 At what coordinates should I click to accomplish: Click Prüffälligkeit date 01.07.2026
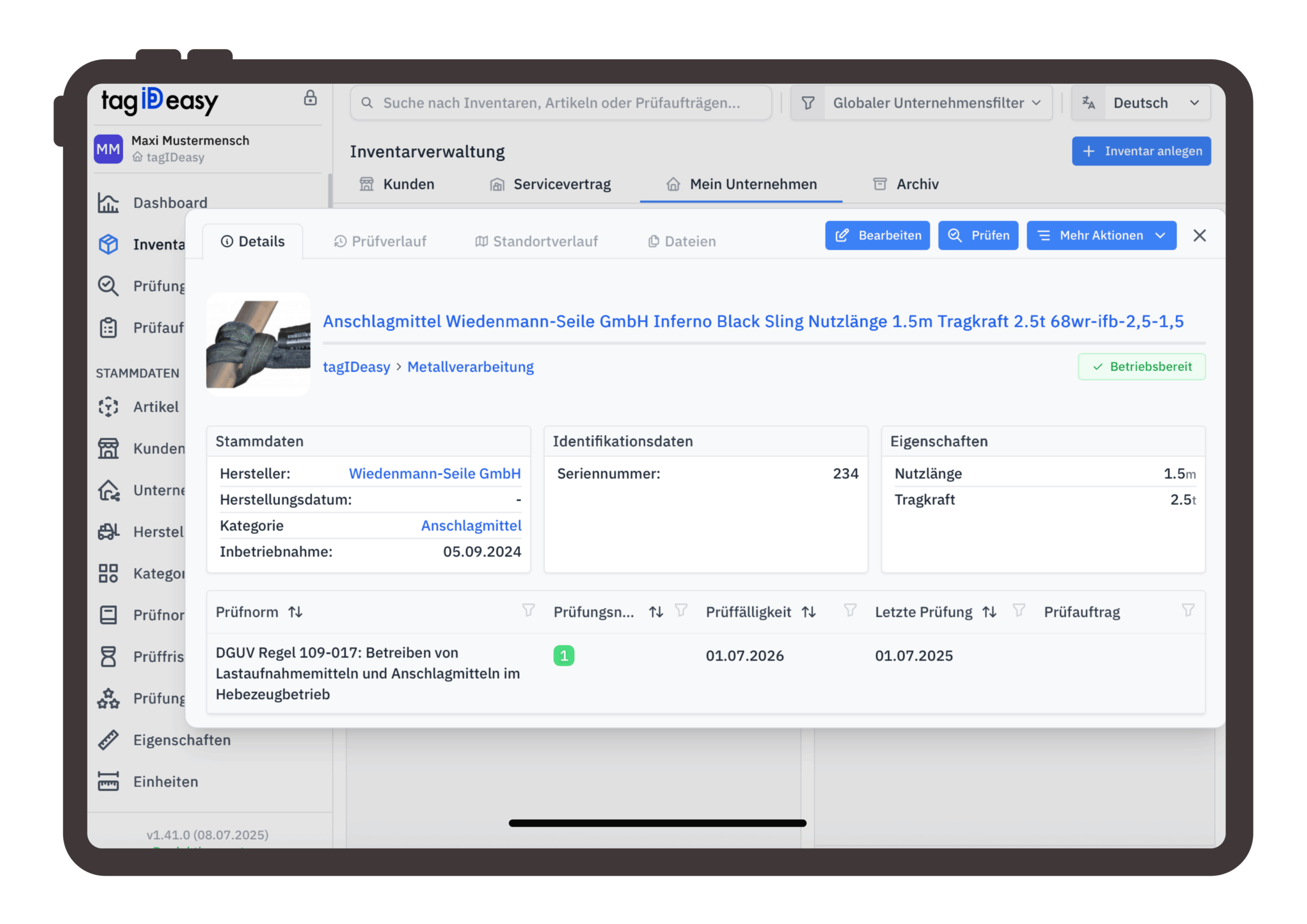(x=744, y=655)
